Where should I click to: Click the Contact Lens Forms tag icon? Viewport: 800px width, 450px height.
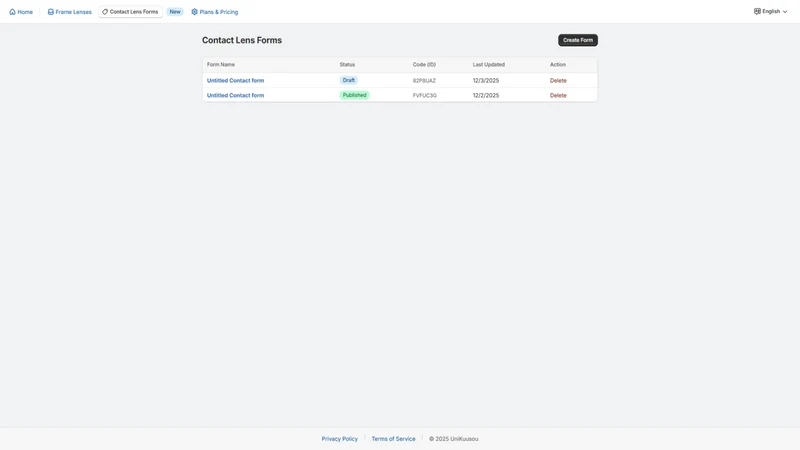[105, 12]
